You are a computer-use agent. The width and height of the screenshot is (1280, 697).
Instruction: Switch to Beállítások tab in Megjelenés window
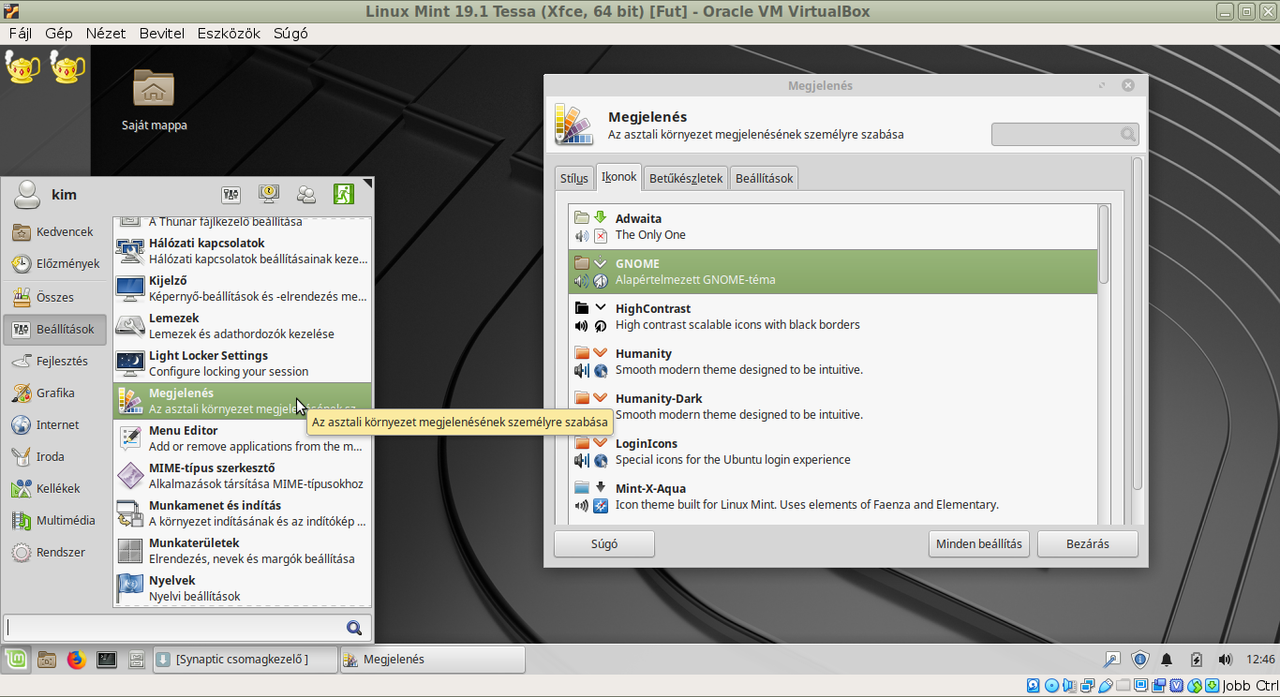click(x=764, y=179)
